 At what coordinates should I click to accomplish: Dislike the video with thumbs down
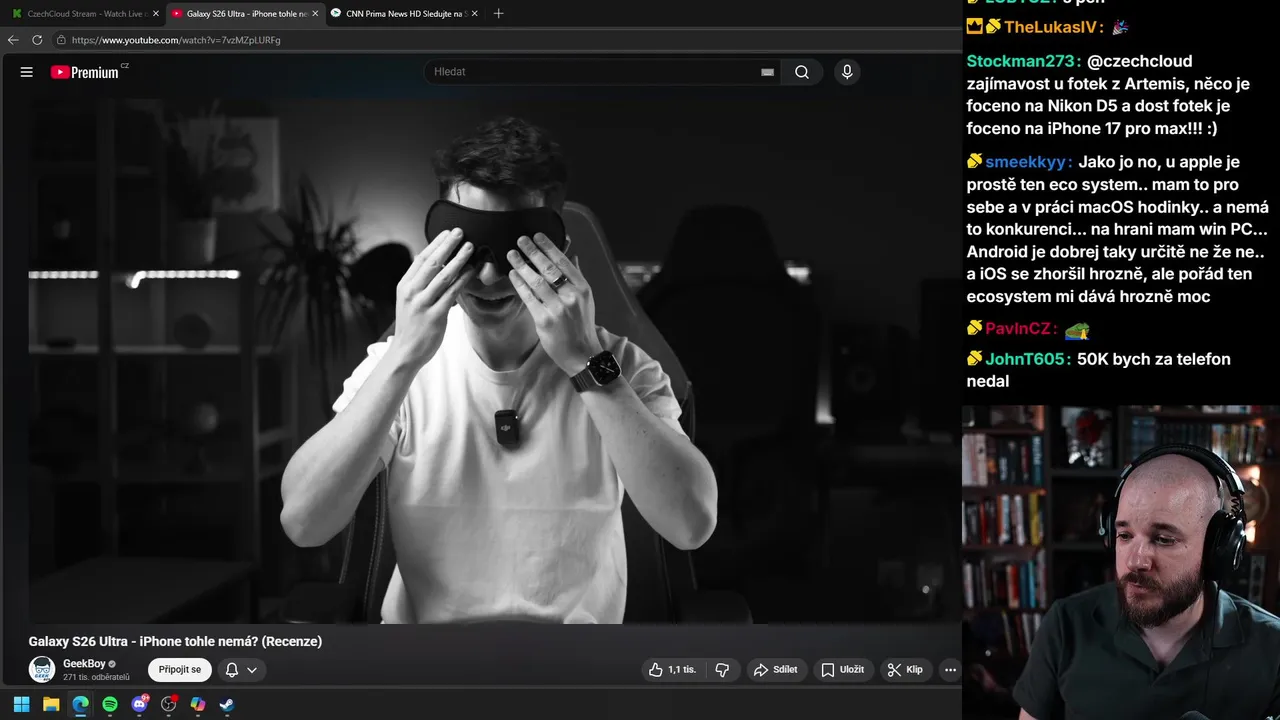point(722,669)
